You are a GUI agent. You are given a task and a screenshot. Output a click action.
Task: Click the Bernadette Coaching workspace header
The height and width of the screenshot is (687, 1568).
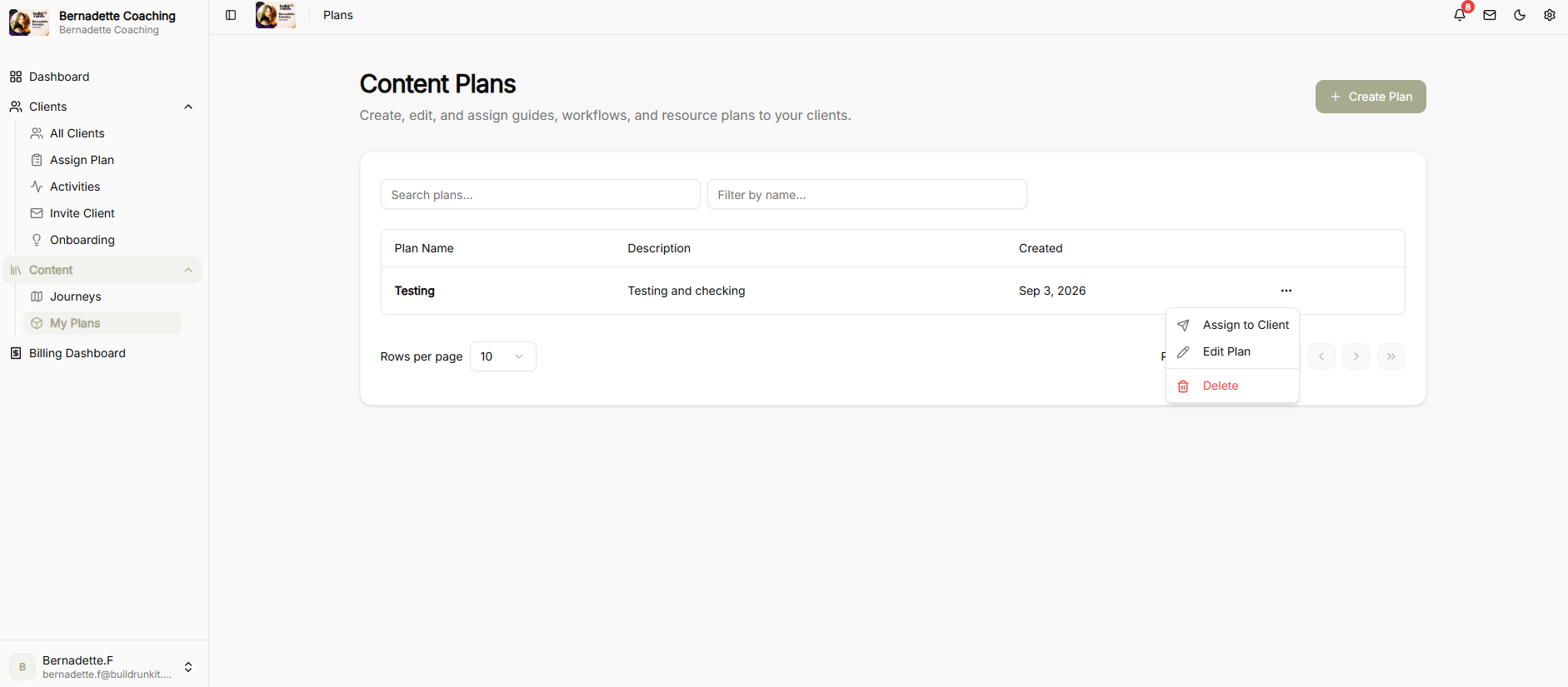tap(104, 22)
